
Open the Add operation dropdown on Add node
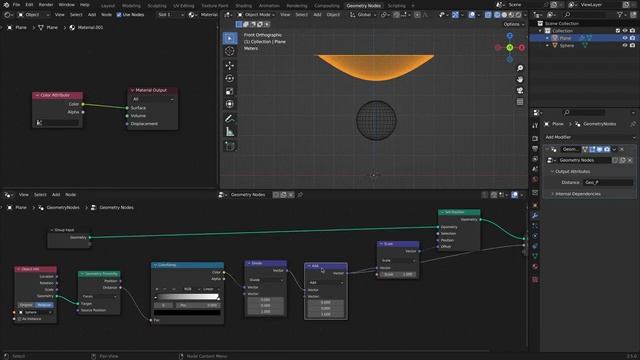coord(326,282)
